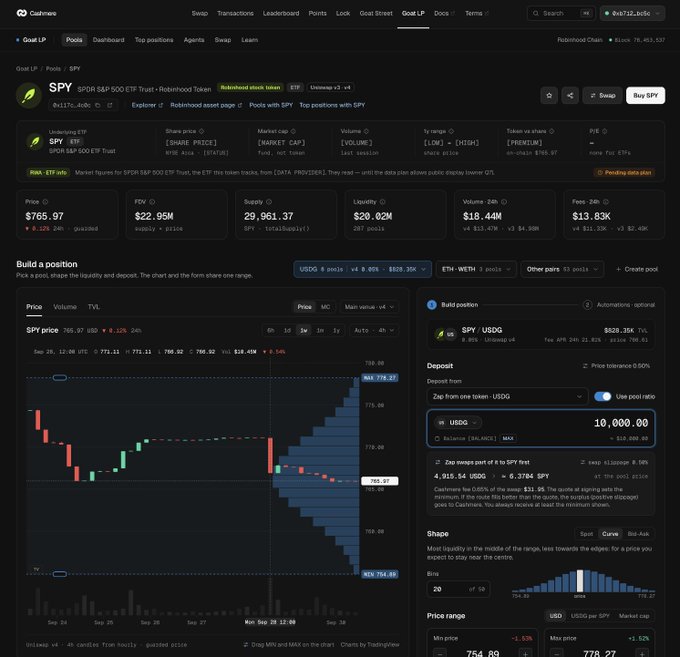Select the Curve liquidity shape
The height and width of the screenshot is (657, 680).
(610, 534)
